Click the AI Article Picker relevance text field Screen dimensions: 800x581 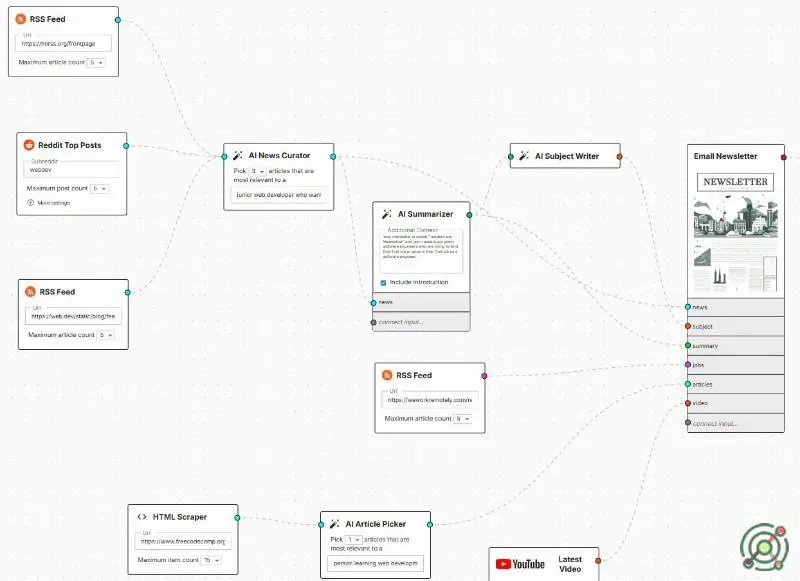376,564
